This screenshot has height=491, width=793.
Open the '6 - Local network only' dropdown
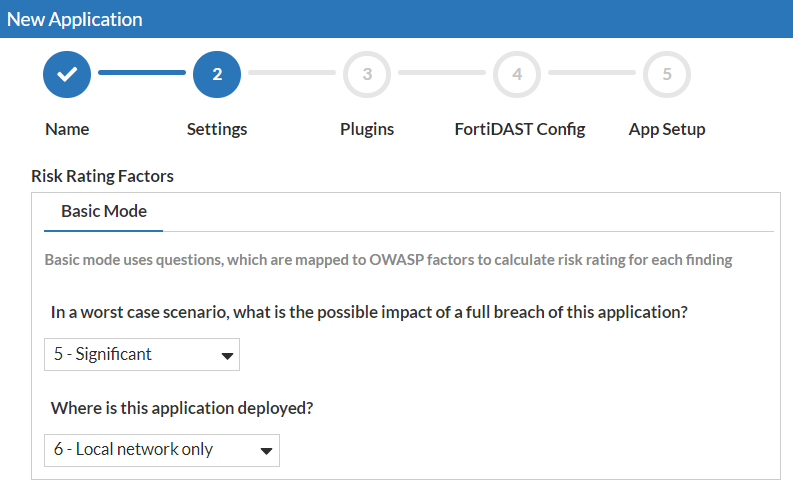click(x=162, y=450)
